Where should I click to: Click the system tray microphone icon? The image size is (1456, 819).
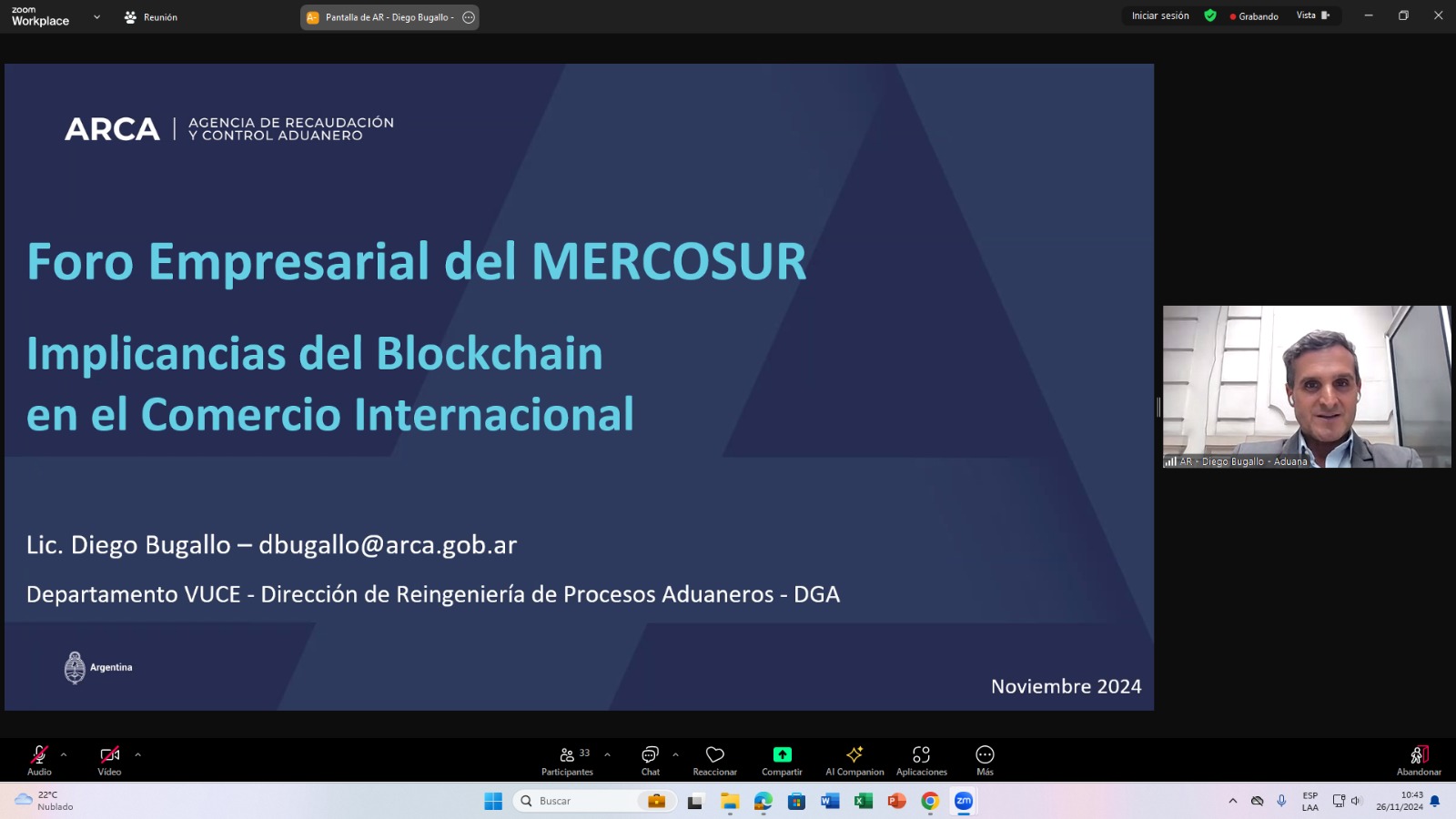tap(1281, 801)
